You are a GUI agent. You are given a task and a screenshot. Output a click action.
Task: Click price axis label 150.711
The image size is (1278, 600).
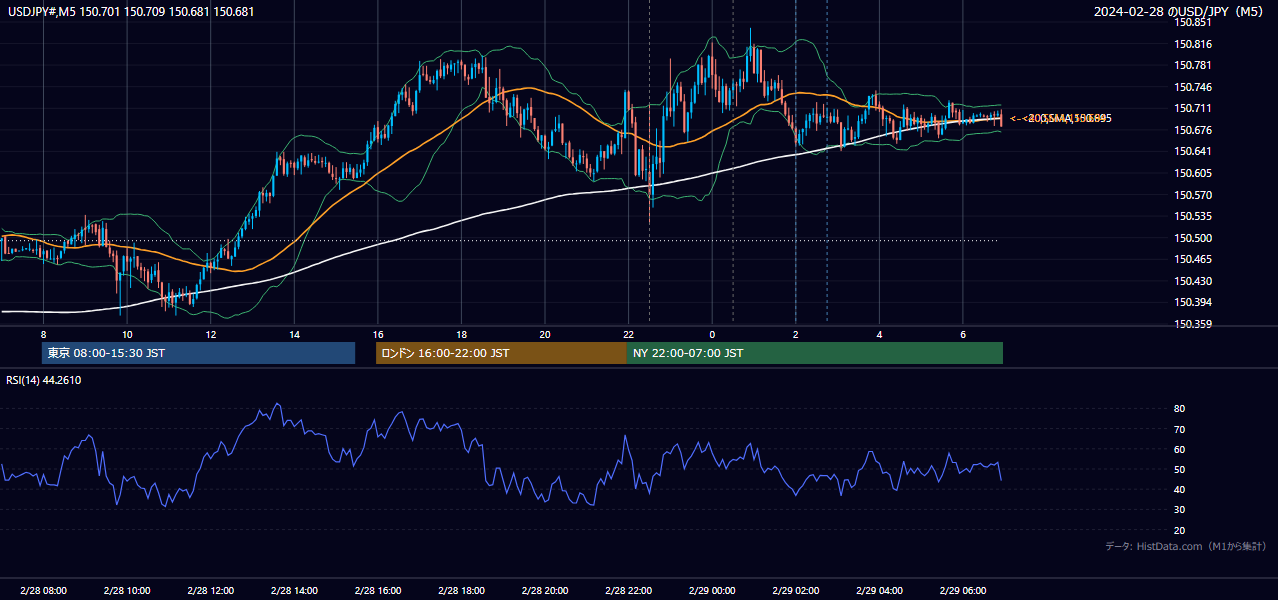click(x=1194, y=108)
